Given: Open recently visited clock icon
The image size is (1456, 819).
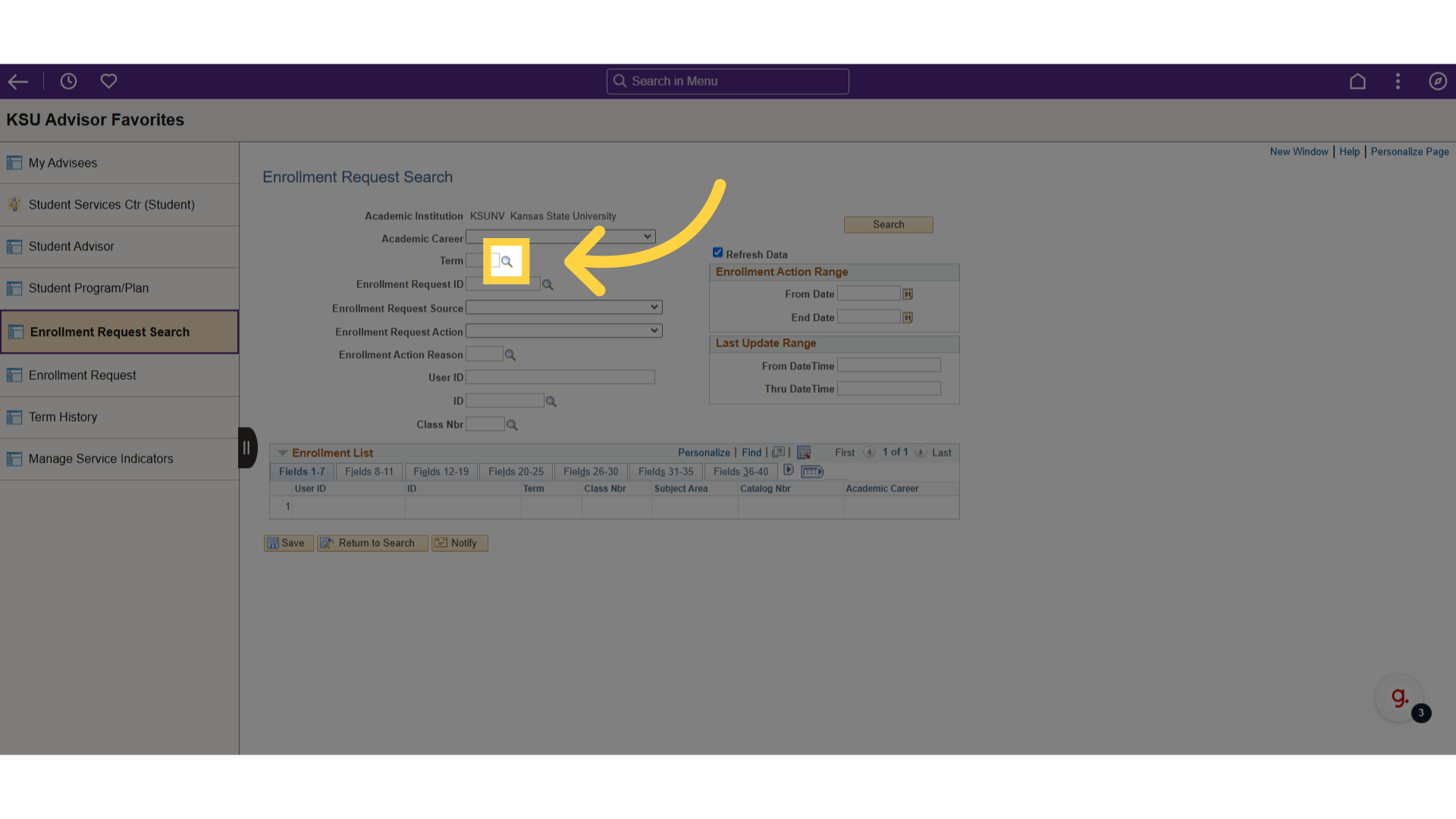Looking at the screenshot, I should click(68, 81).
